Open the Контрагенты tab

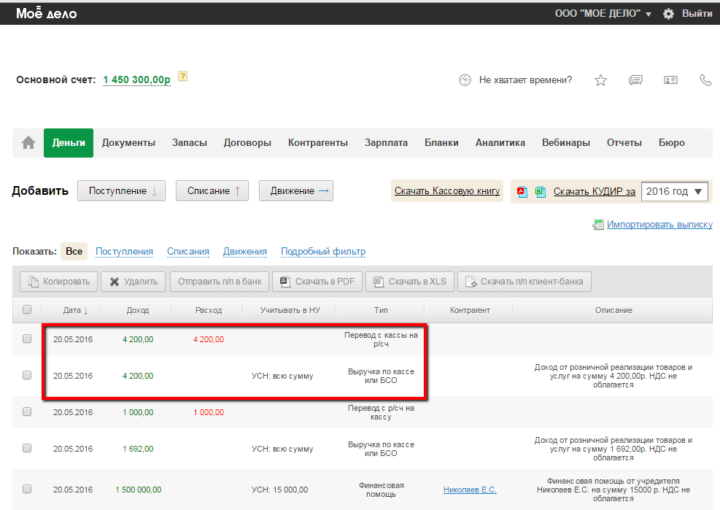tap(318, 143)
